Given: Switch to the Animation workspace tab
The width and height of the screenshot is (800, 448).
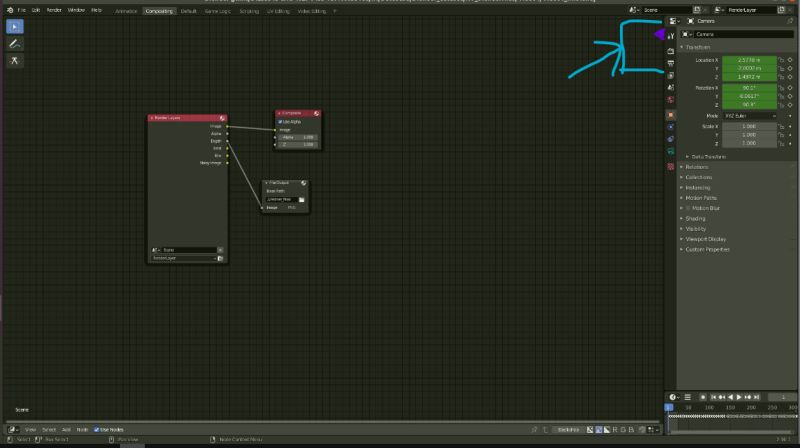Looking at the screenshot, I should coord(126,11).
